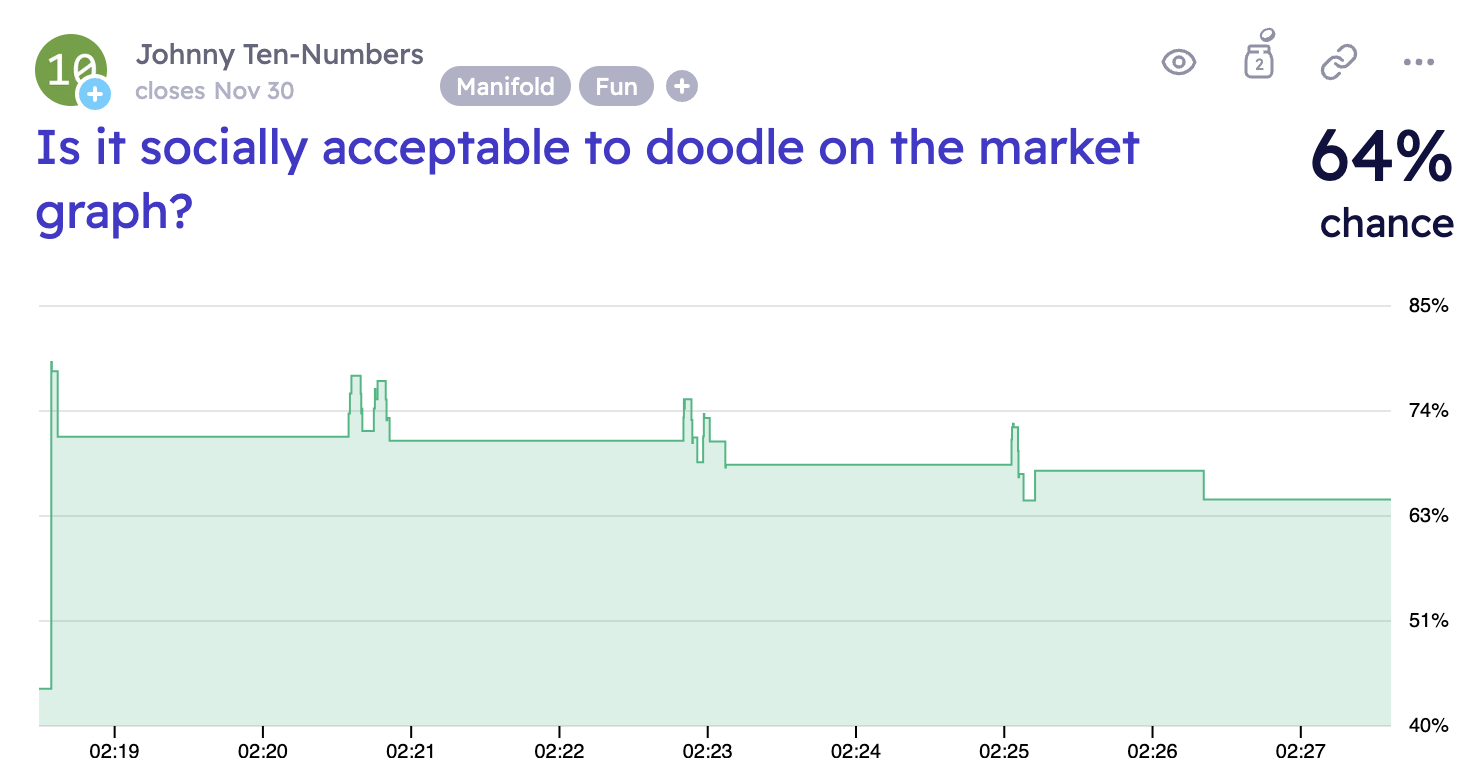Toggle watch market with eye icon

(x=1179, y=62)
